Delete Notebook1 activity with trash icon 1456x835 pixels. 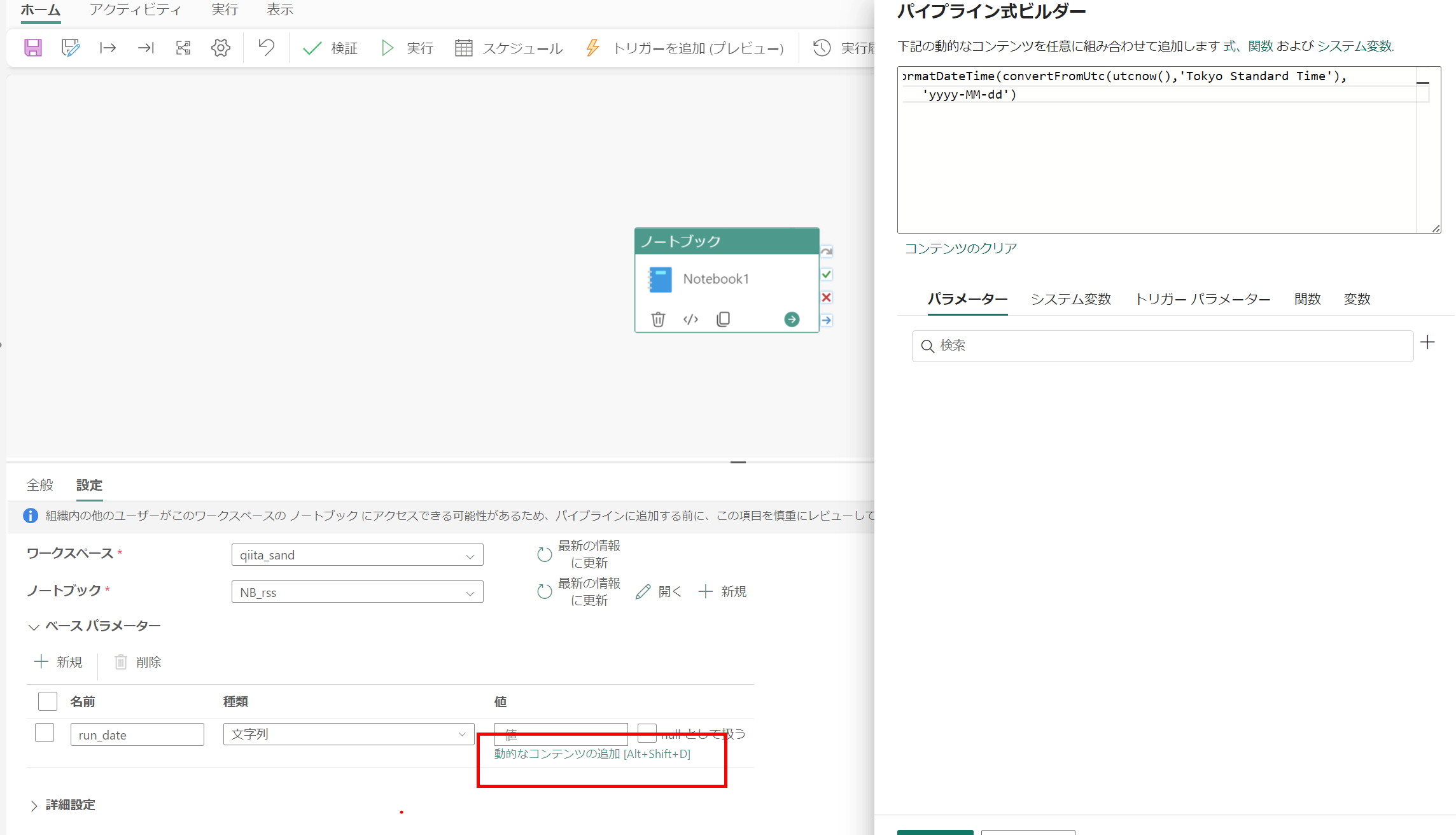tap(658, 319)
